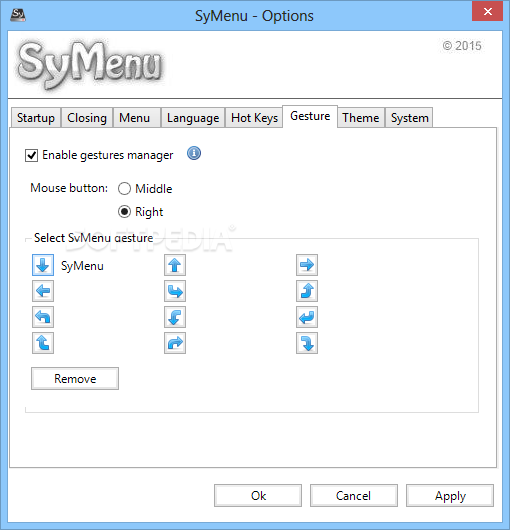Confirm settings with Ok button
This screenshot has width=510, height=530.
258,496
